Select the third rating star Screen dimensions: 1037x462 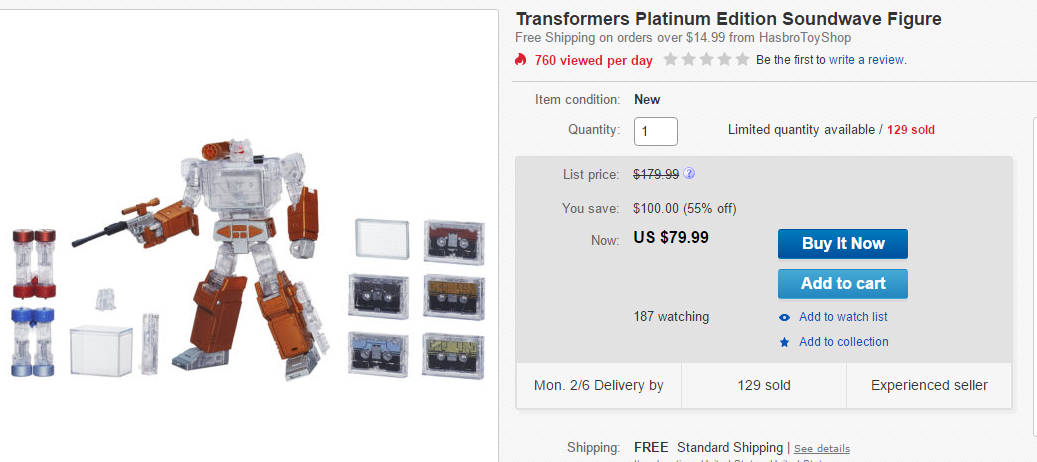(x=707, y=60)
